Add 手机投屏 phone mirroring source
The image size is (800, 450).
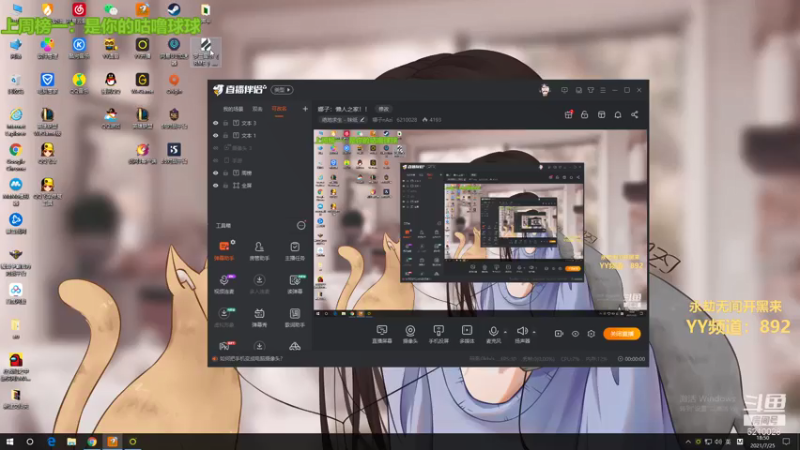point(438,334)
